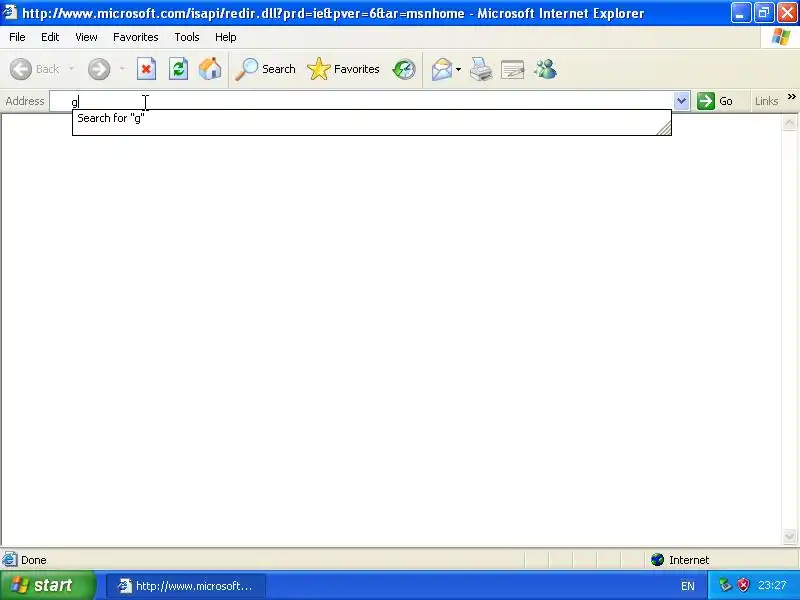The image size is (800, 600).
Task: Click the EN language indicator
Action: pos(688,586)
